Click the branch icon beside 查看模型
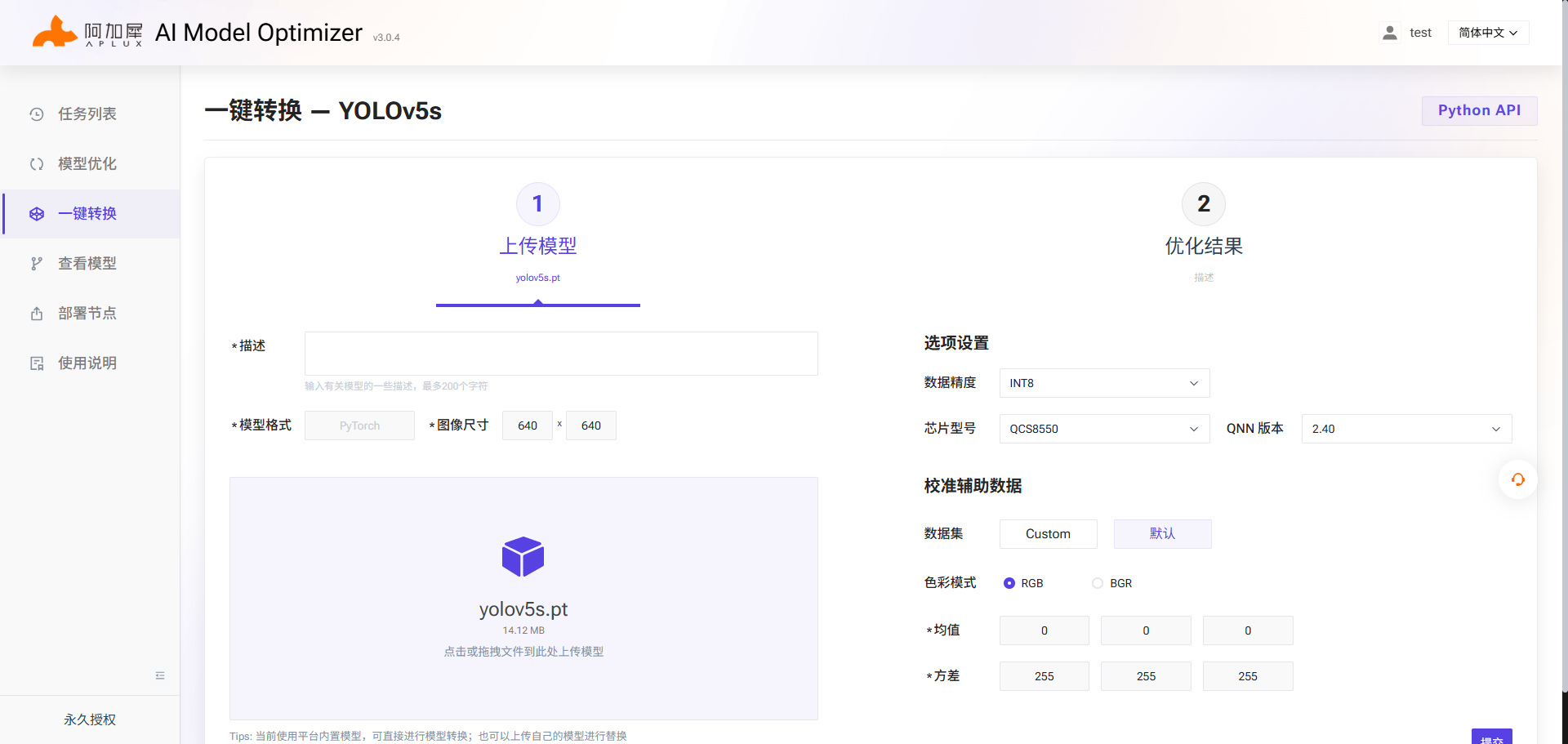Viewport: 1568px width, 744px height. [37, 264]
